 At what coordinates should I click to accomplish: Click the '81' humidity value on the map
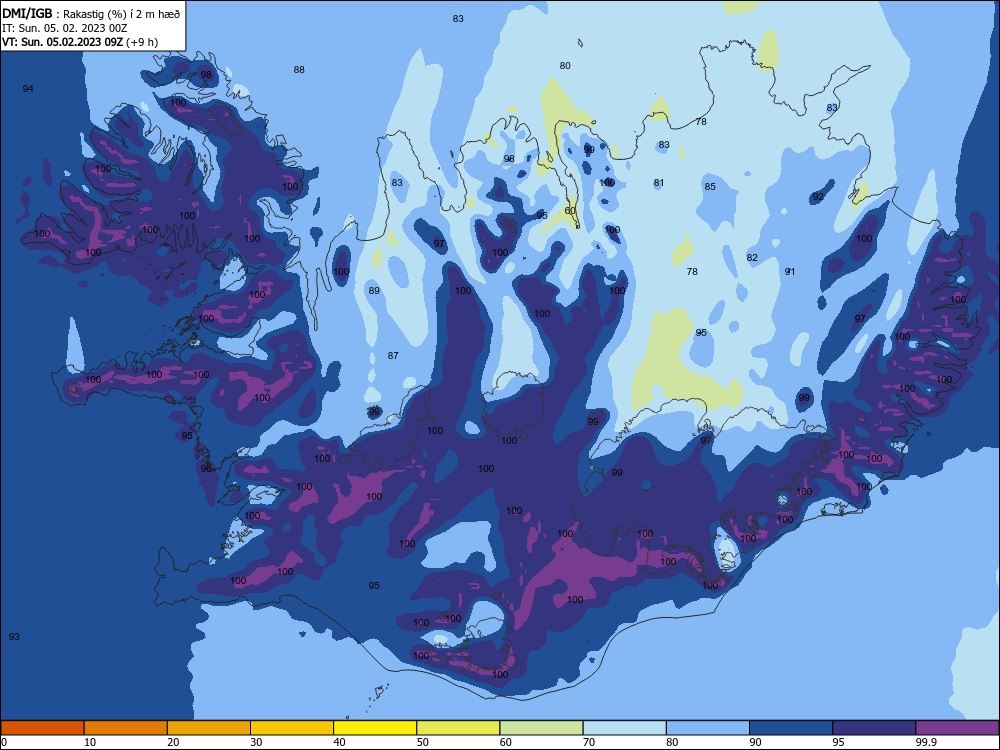(659, 182)
